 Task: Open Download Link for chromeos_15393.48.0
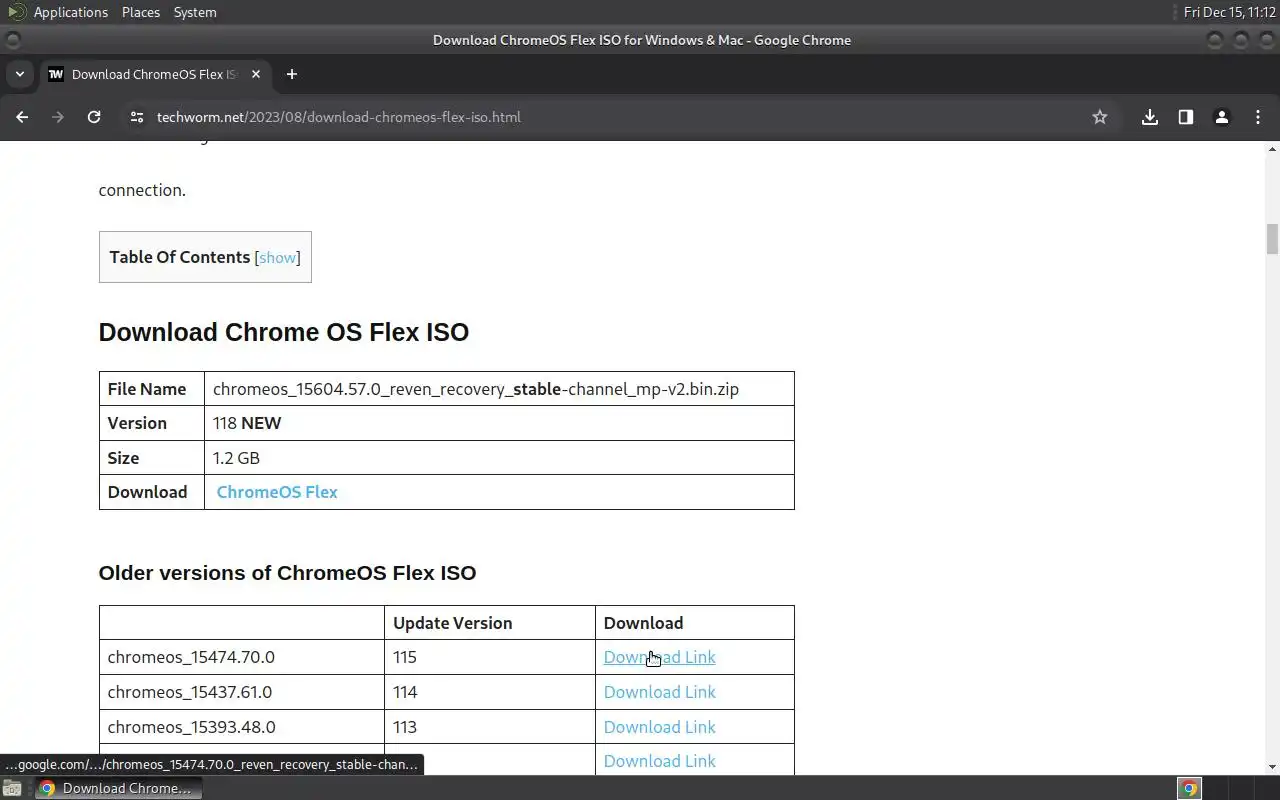pyautogui.click(x=660, y=727)
